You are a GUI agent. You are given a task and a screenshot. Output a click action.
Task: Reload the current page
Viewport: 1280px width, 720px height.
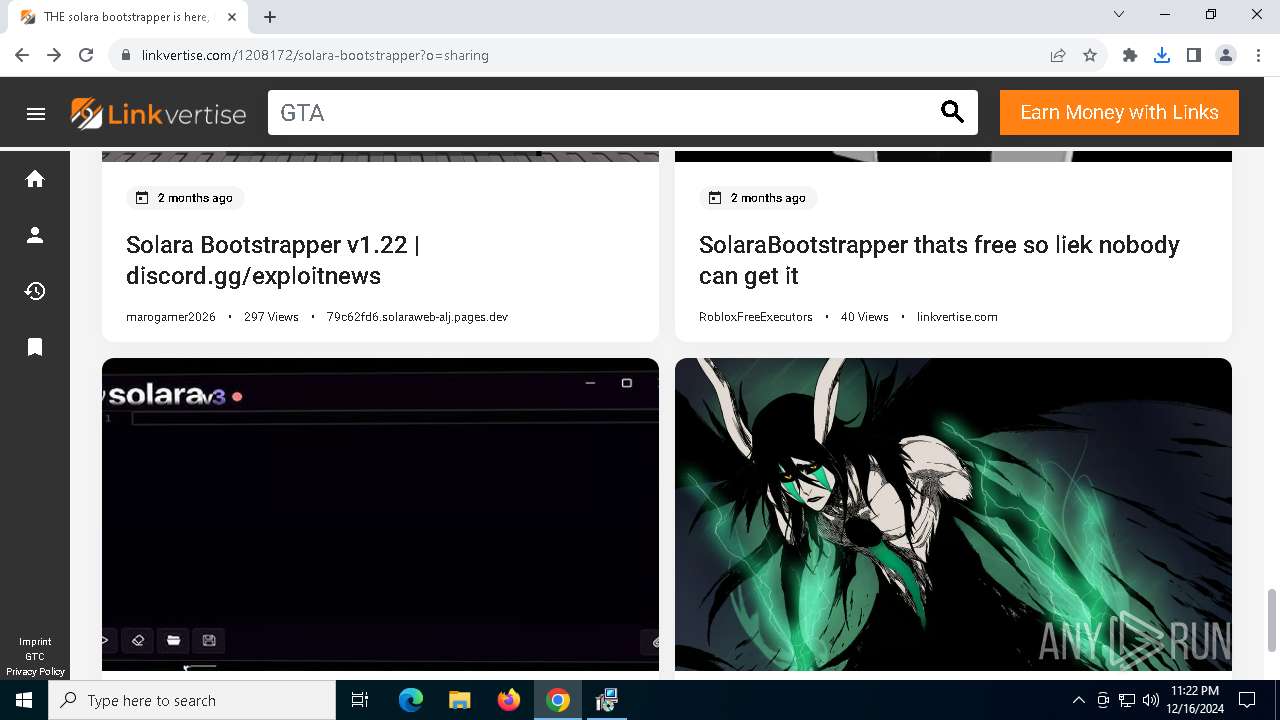click(x=86, y=55)
